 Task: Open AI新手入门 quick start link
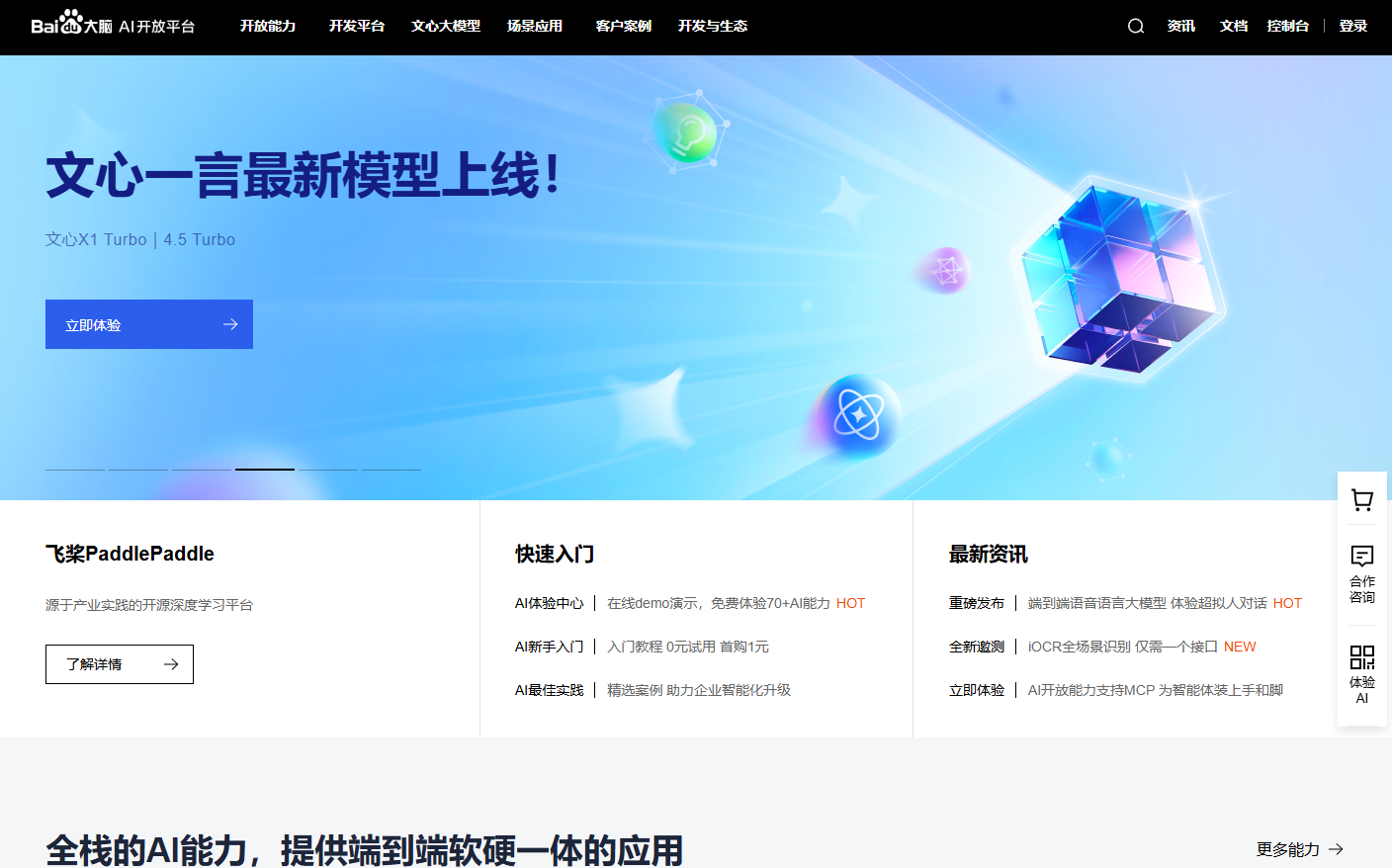[x=550, y=647]
